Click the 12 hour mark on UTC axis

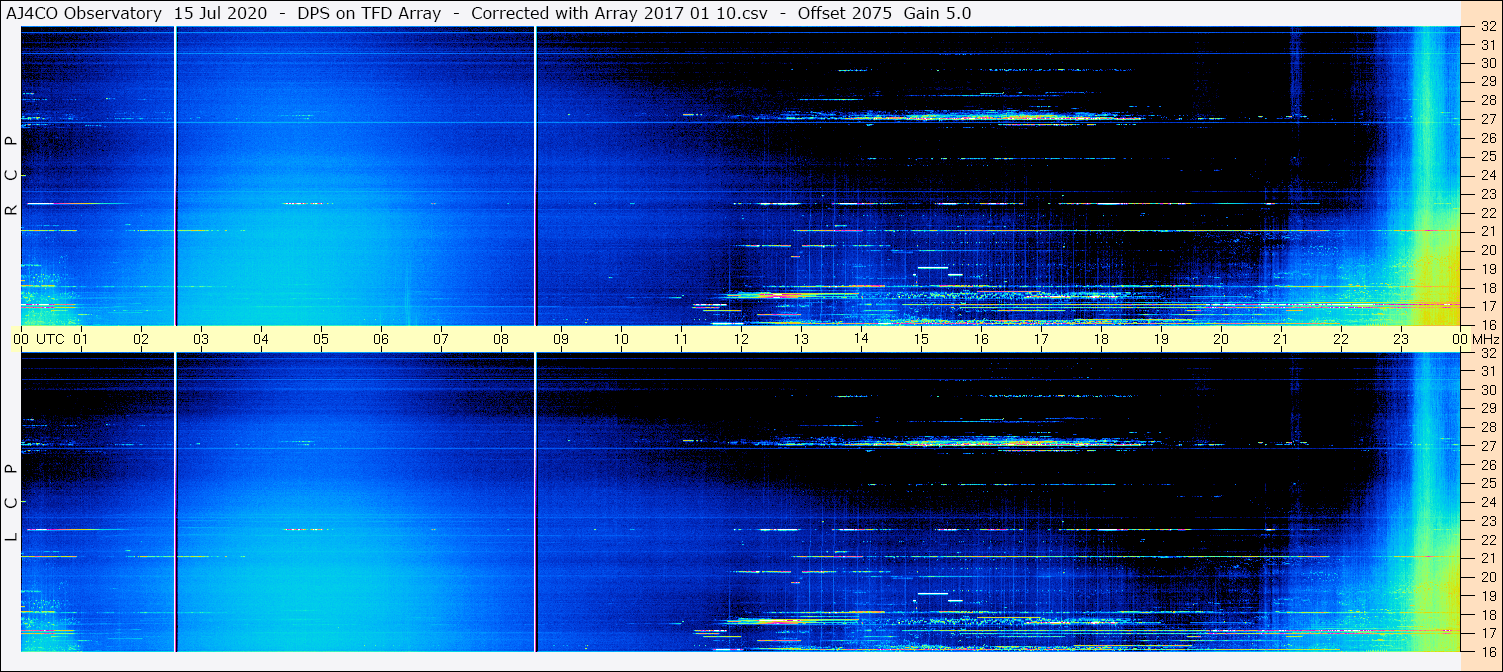tap(741, 339)
